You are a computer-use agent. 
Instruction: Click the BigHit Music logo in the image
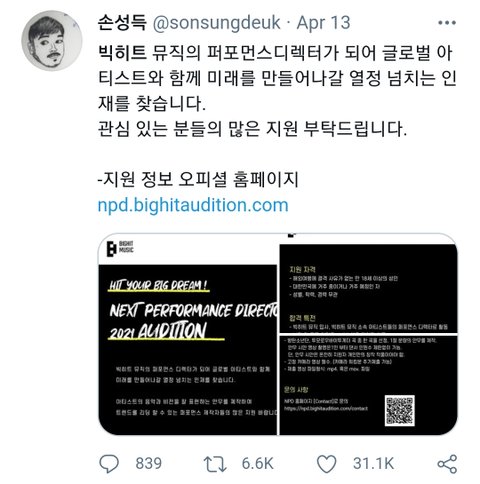point(120,249)
